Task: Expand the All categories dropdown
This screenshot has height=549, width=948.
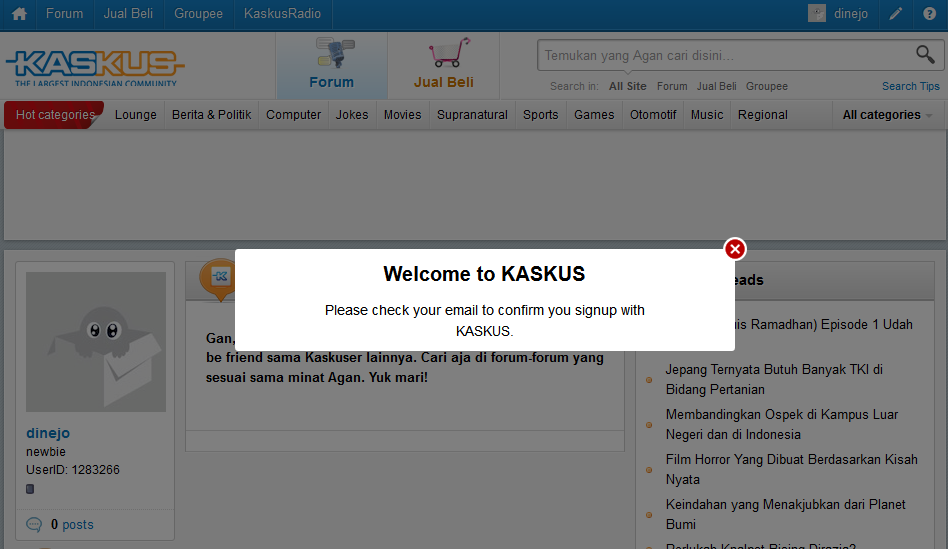Action: click(887, 115)
